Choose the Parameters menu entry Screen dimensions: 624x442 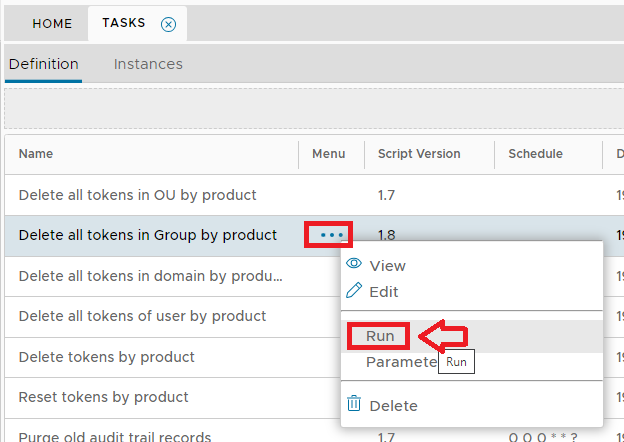400,362
